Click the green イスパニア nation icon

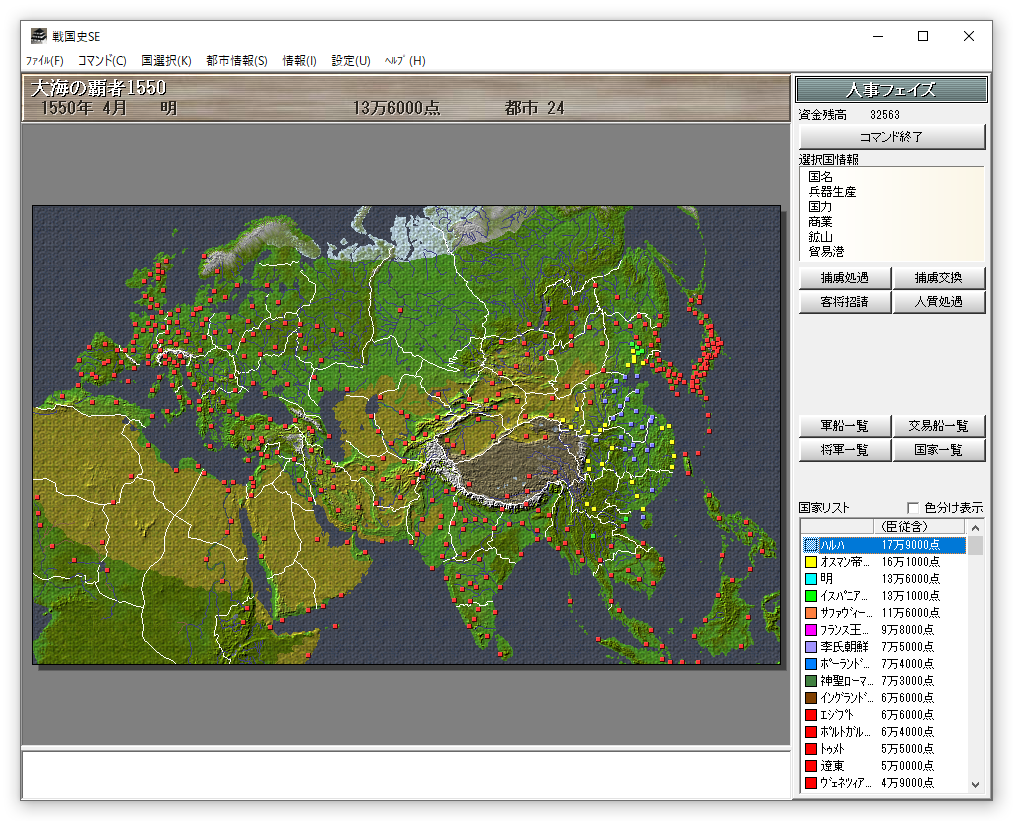coord(811,596)
